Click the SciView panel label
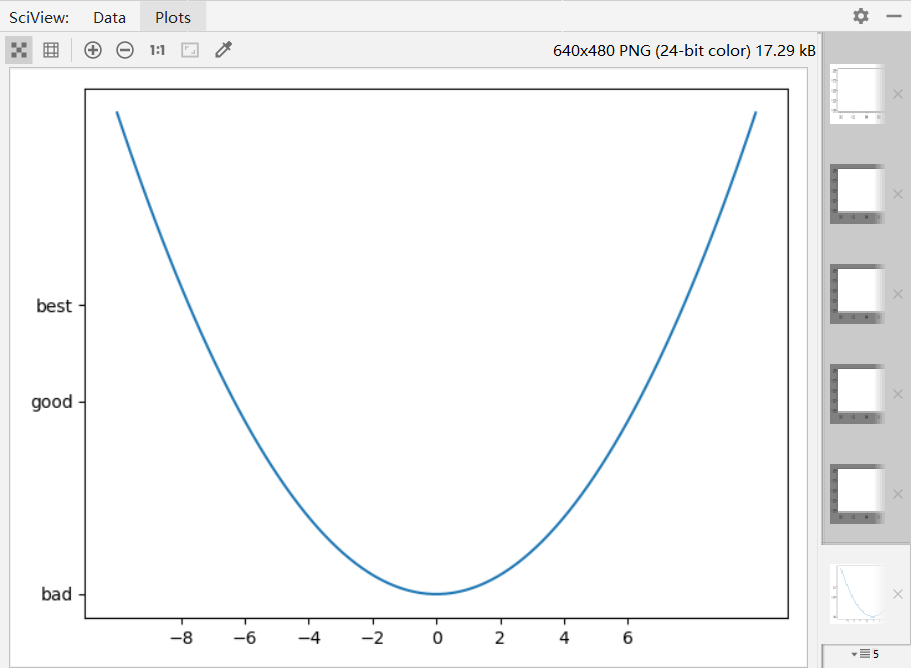Image resolution: width=911 pixels, height=668 pixels. tap(38, 16)
